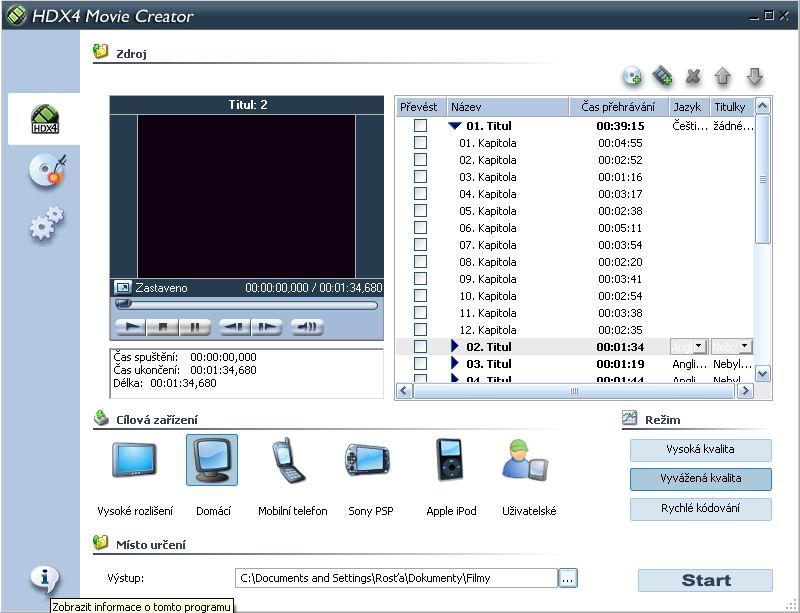Image resolution: width=800 pixels, height=613 pixels.
Task: Click the vertical scrollbar thumb of list
Action: (x=762, y=179)
